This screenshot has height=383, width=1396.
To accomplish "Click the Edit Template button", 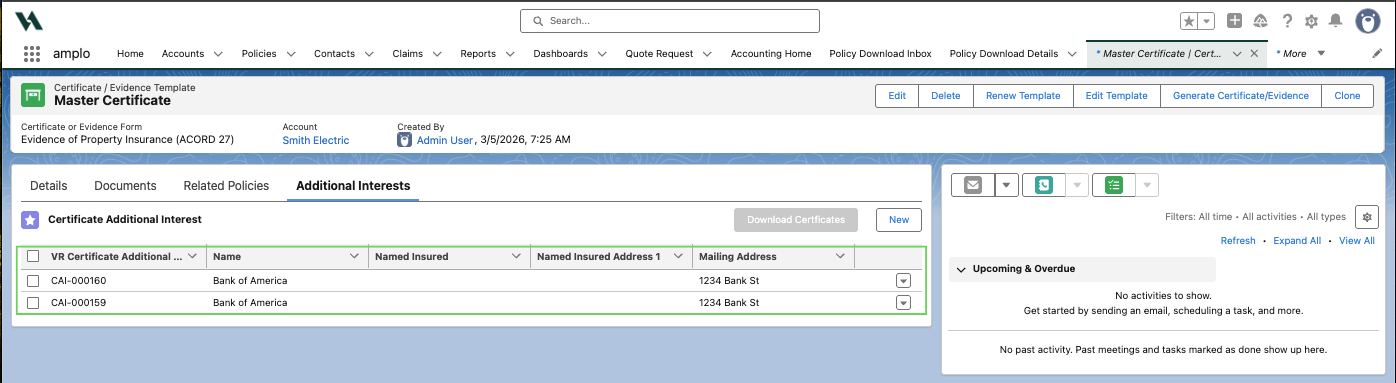I will pyautogui.click(x=1117, y=95).
